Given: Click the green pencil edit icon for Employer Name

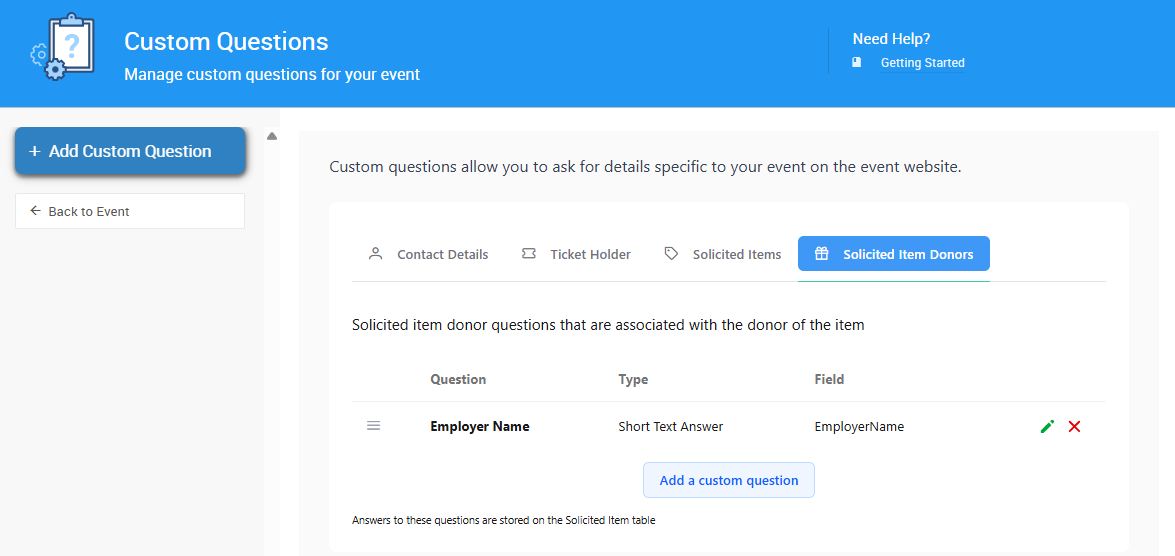Looking at the screenshot, I should click(x=1047, y=426).
